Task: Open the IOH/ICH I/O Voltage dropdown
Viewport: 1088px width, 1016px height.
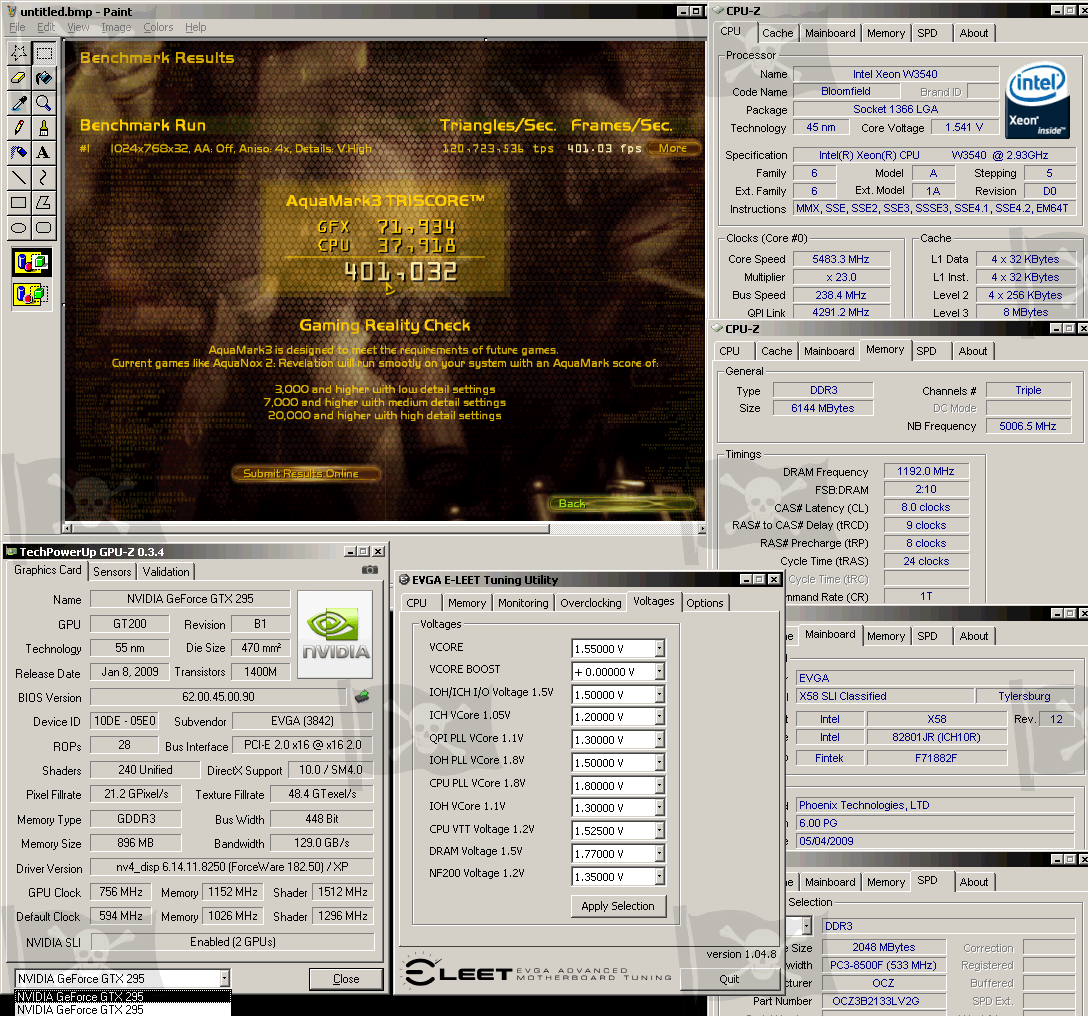Action: 659,695
